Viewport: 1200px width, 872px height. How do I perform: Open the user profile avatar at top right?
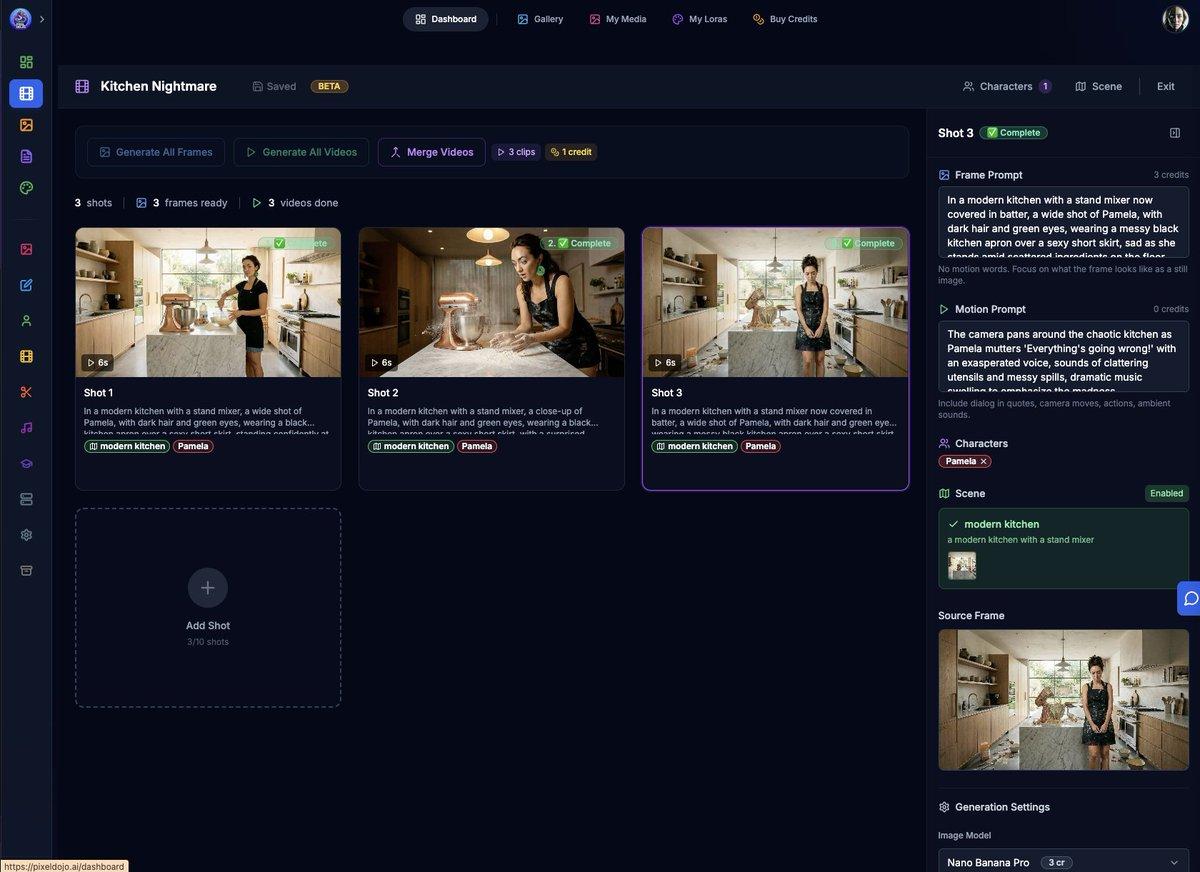point(1175,19)
